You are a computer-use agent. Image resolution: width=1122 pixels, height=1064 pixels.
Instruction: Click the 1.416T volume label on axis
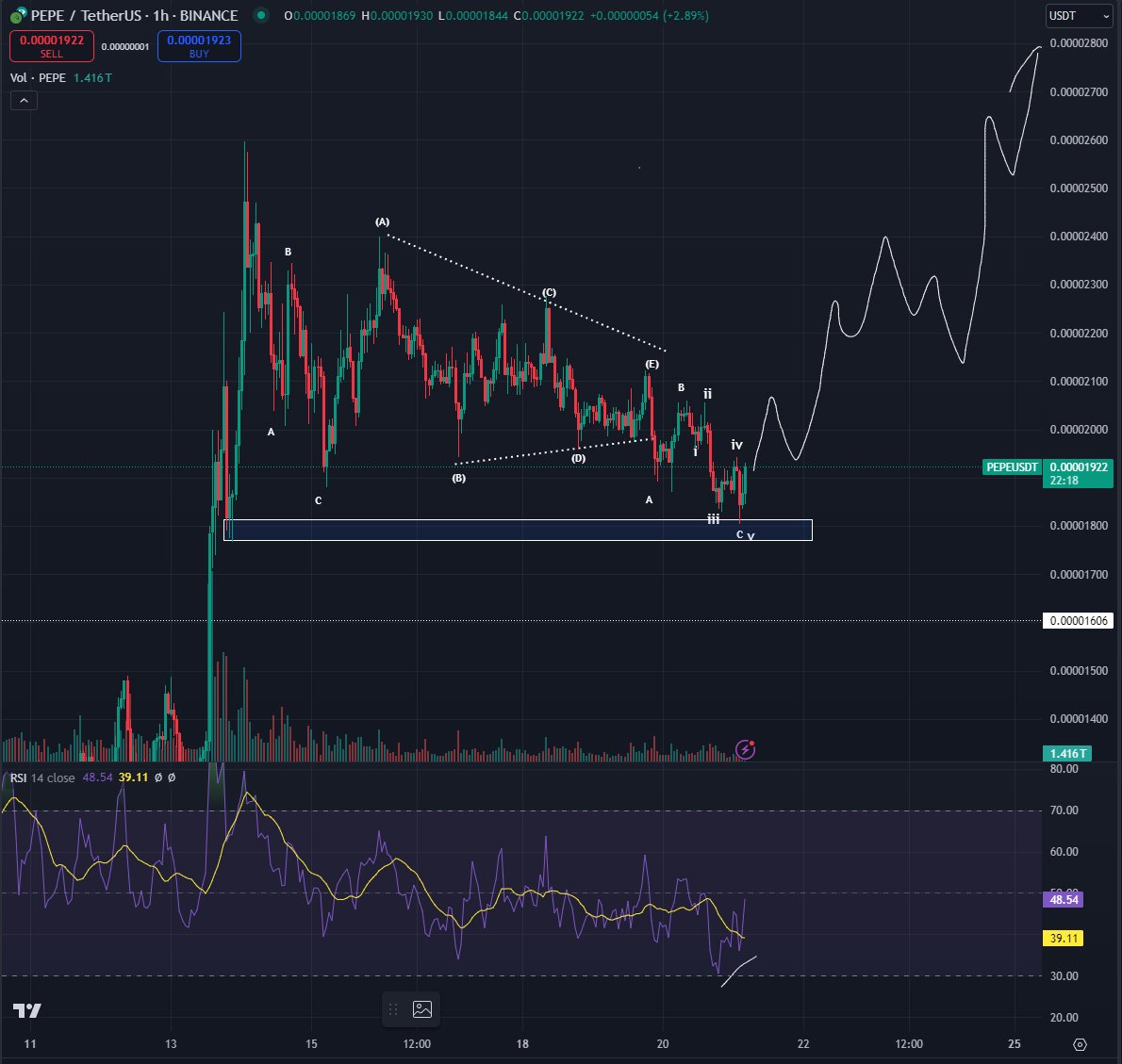(1067, 753)
